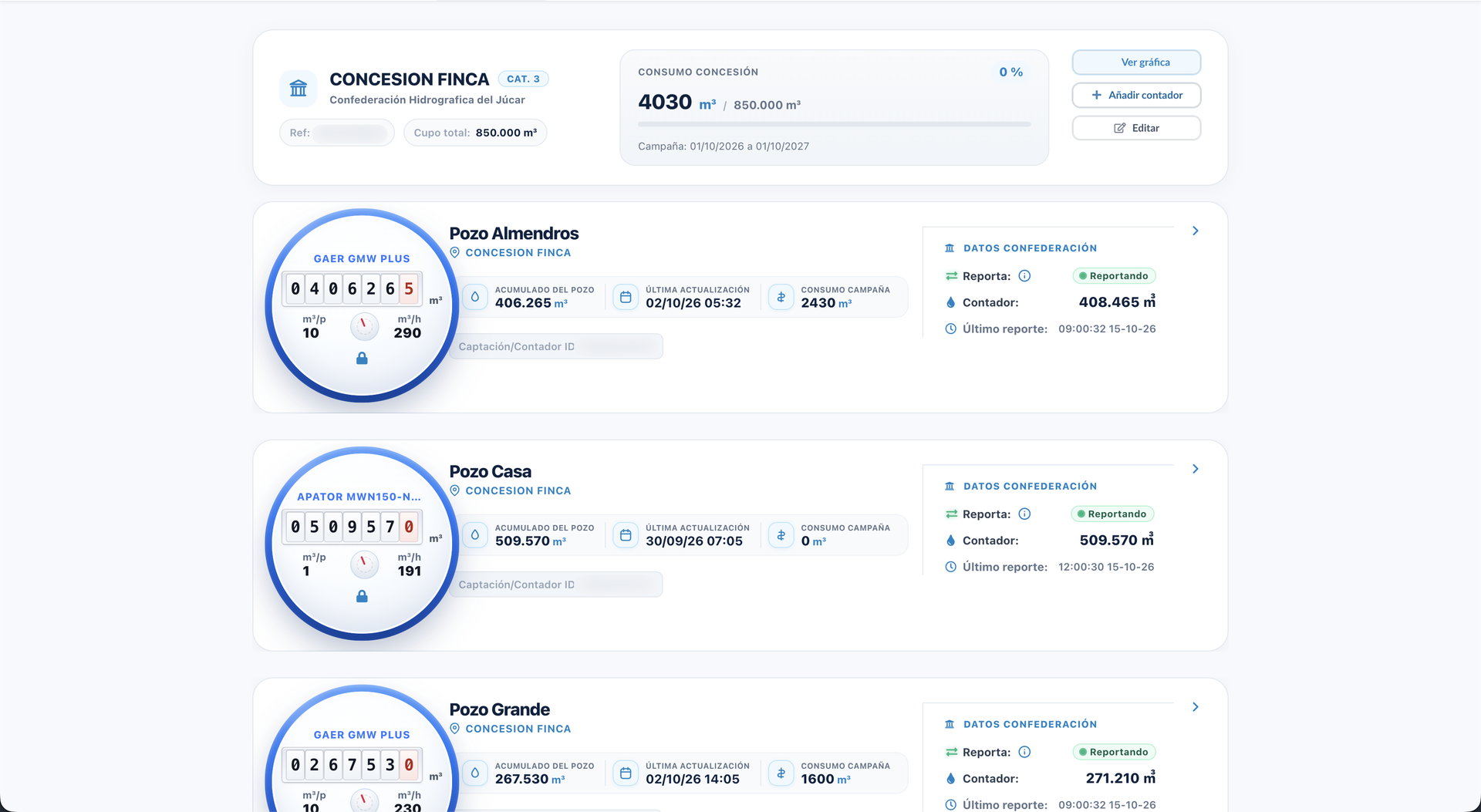The width and height of the screenshot is (1481, 812).
Task: Click consumo campaña icon for Pozo Casa
Action: tap(781, 535)
